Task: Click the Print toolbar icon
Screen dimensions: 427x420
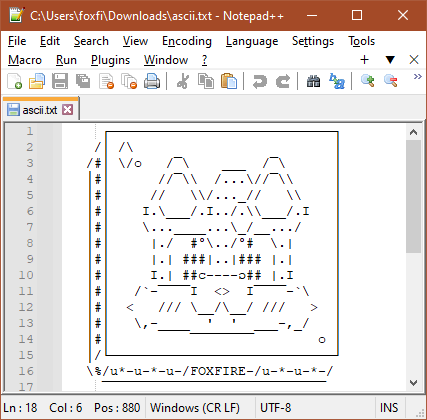Action: [x=152, y=81]
